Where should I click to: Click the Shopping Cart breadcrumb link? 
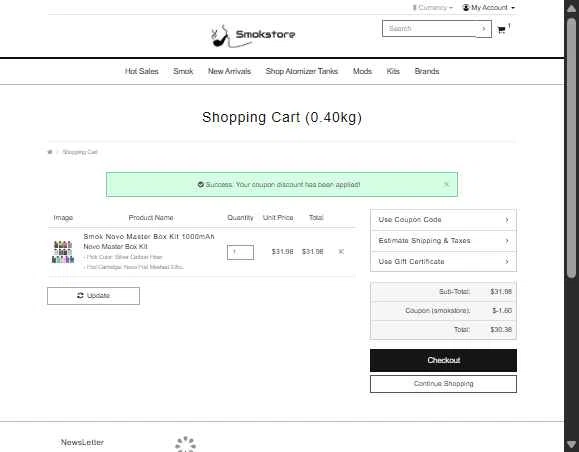pos(80,152)
